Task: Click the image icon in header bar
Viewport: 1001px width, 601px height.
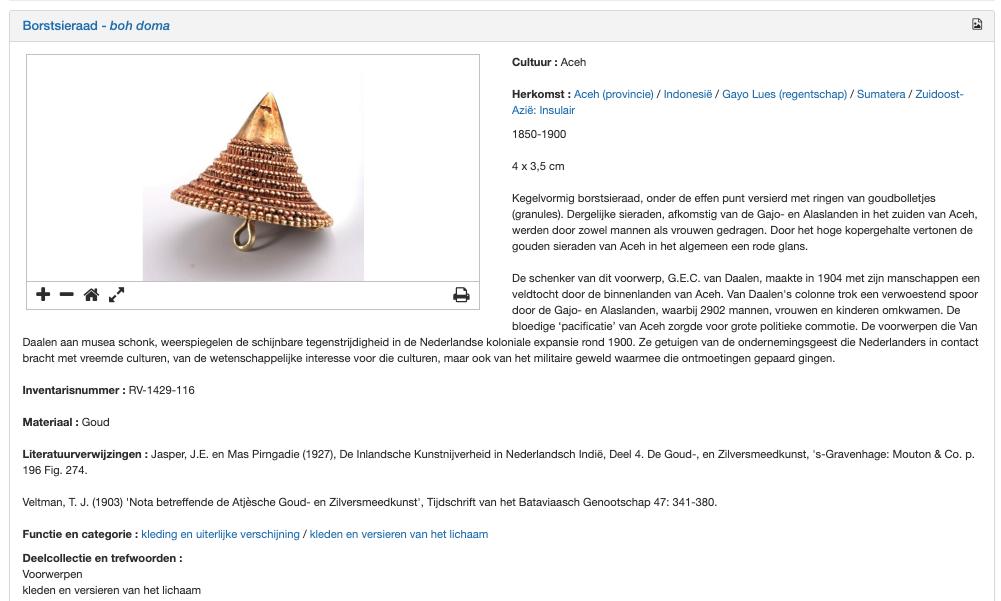Action: point(977,24)
